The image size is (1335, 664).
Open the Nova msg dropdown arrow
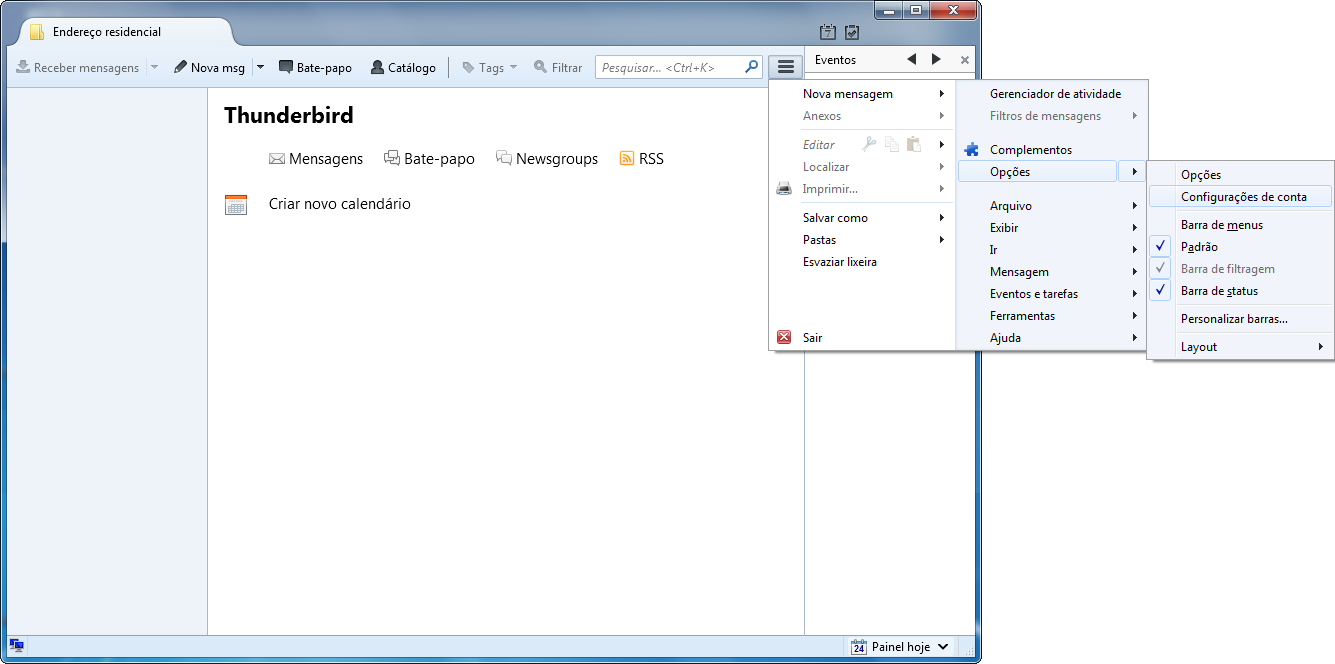click(x=260, y=68)
